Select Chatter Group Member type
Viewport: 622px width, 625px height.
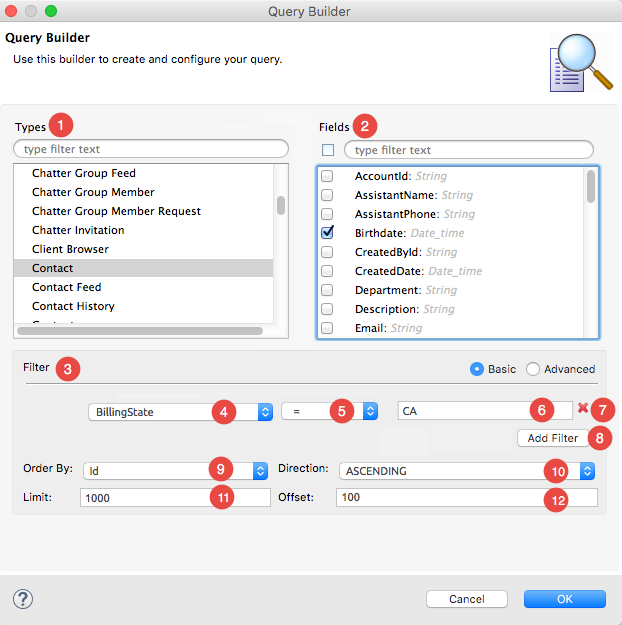coord(93,192)
